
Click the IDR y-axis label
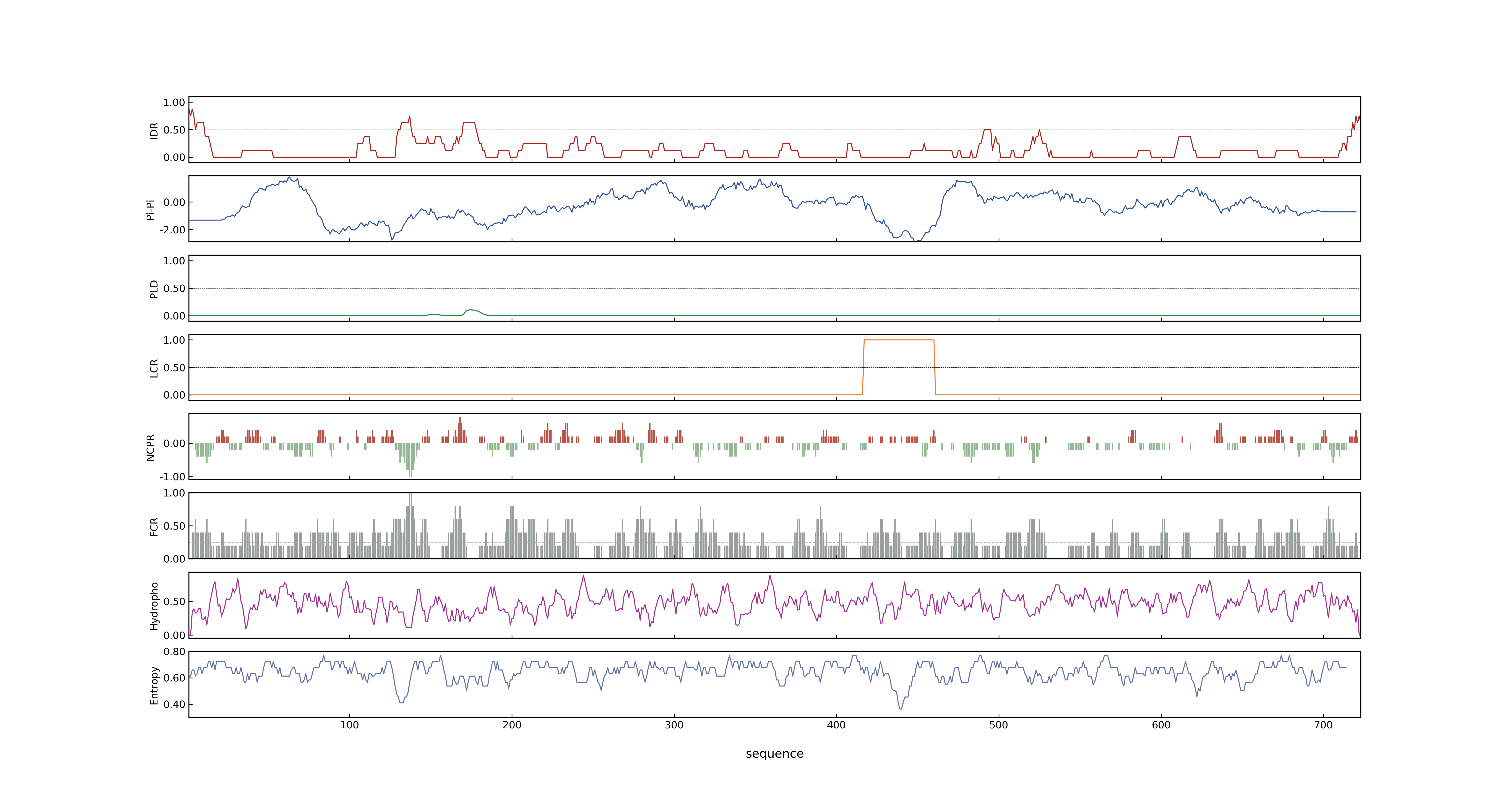coord(154,130)
